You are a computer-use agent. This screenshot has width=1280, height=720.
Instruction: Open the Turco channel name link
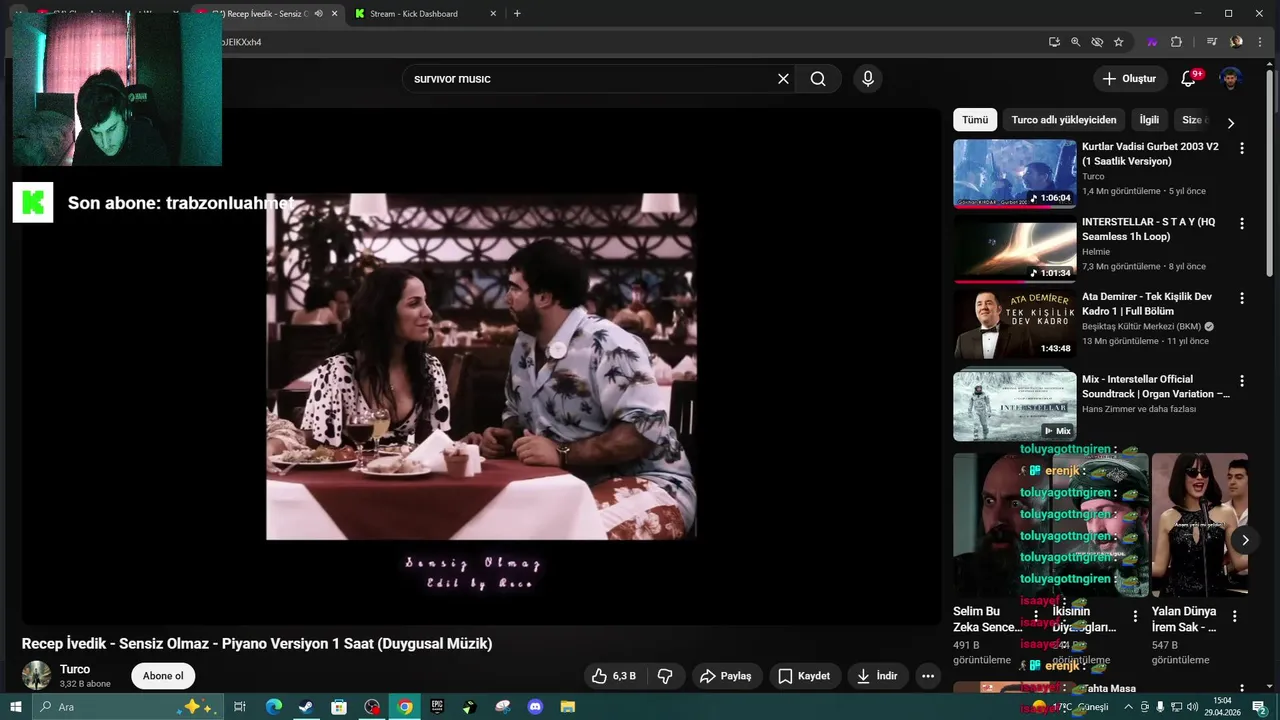point(75,669)
